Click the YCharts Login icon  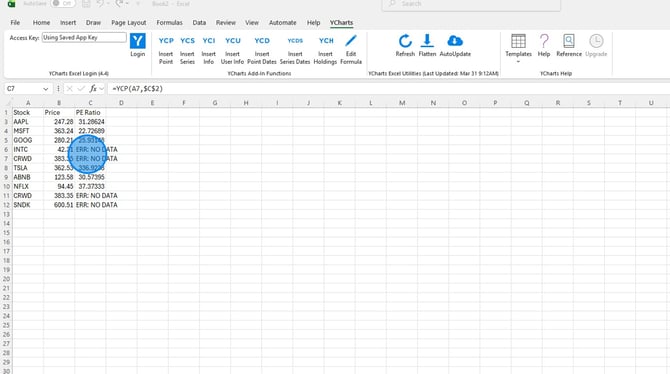click(138, 41)
